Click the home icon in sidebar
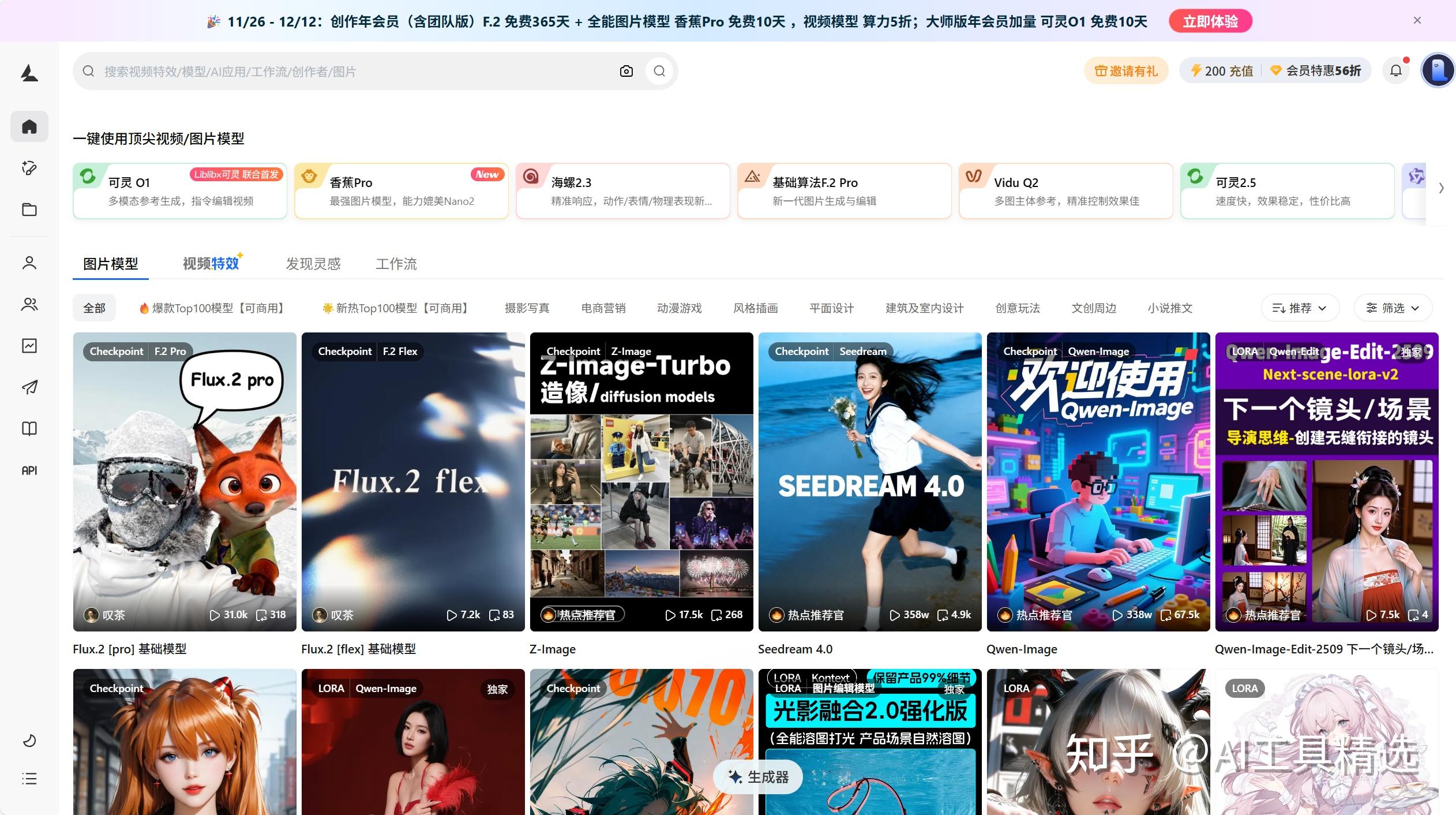This screenshot has height=815, width=1456. tap(29, 126)
